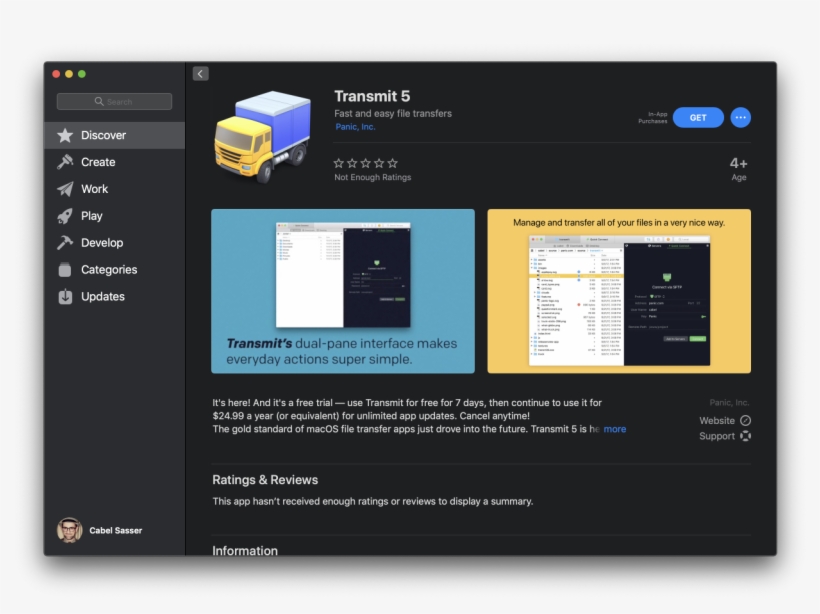Download Transmit 5 with the GET button
Screen dimensions: 820x614
click(697, 117)
